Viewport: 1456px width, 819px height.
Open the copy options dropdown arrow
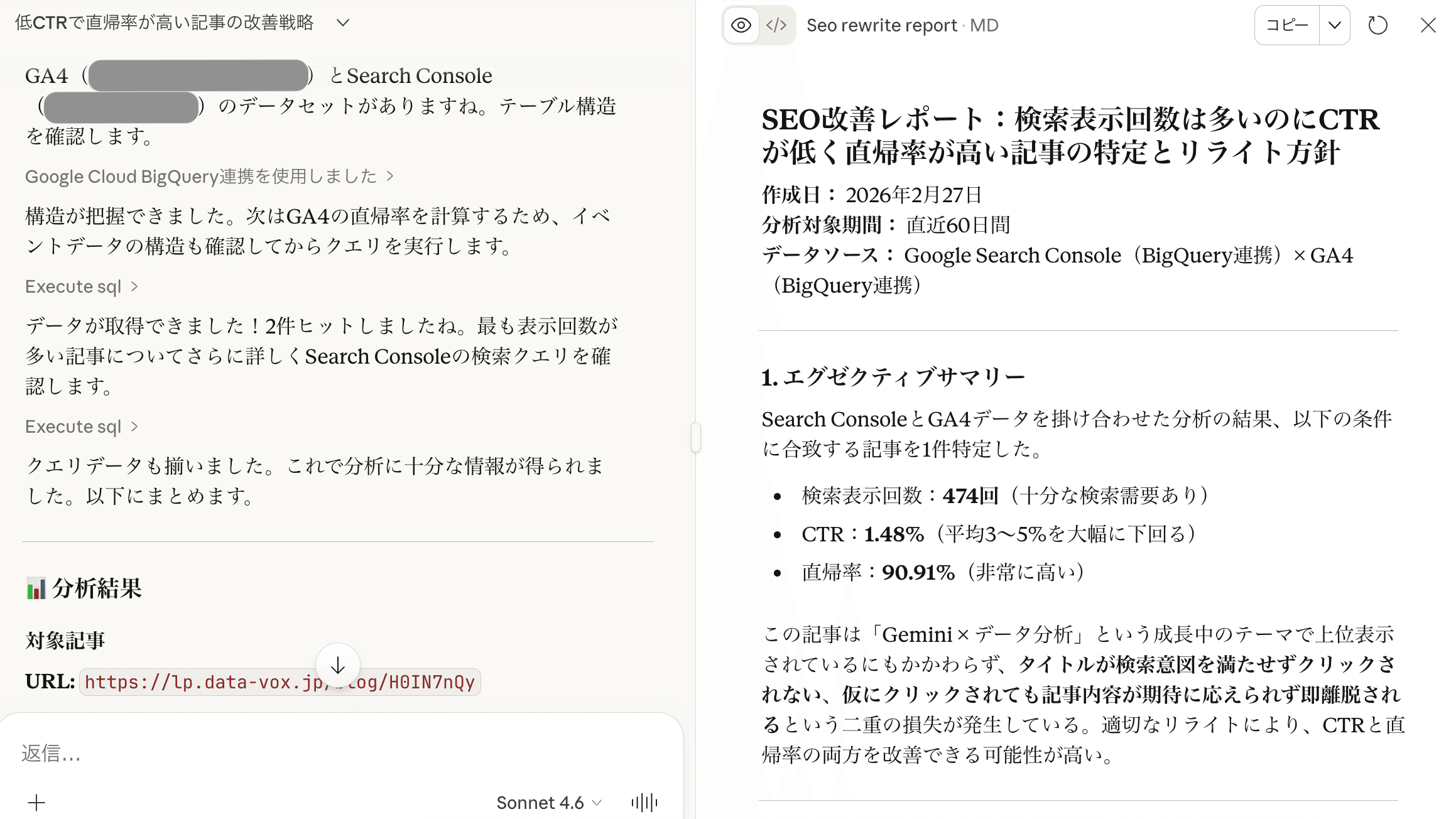(x=1335, y=25)
